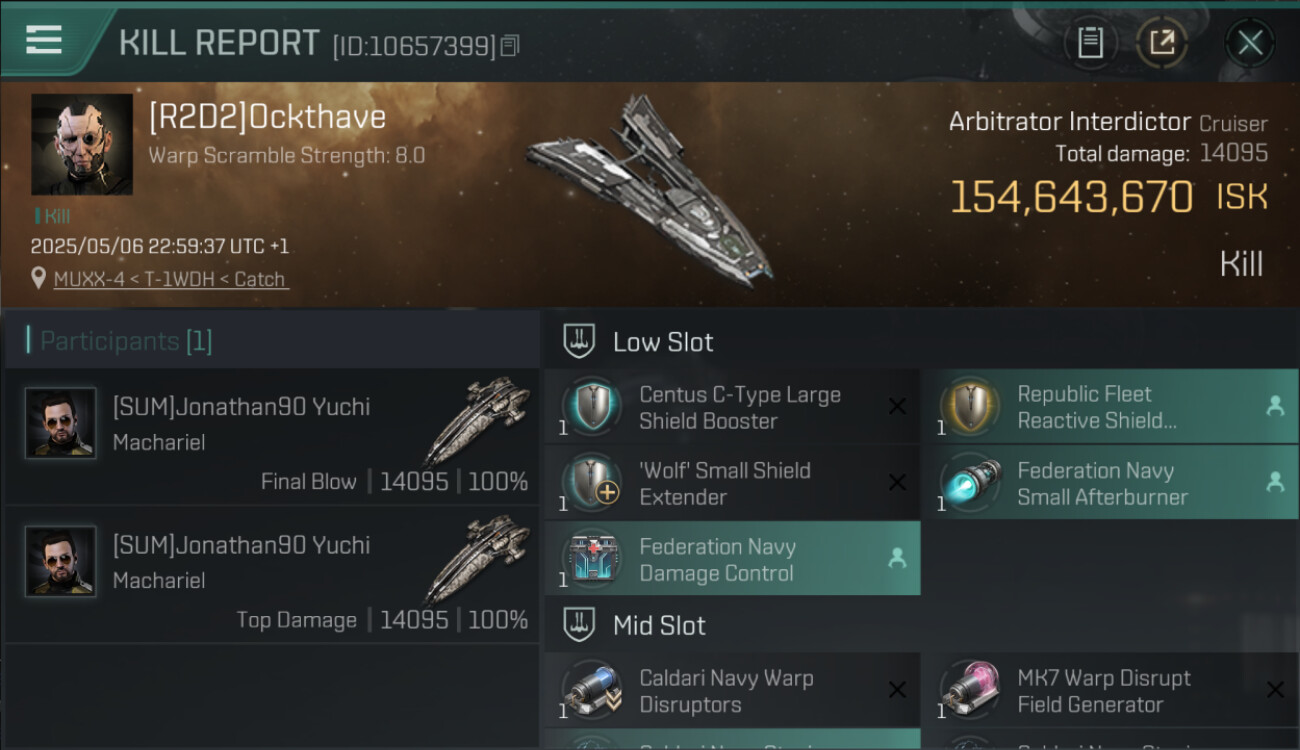Click the Arbitrator Interdictor ship image

(x=652, y=188)
